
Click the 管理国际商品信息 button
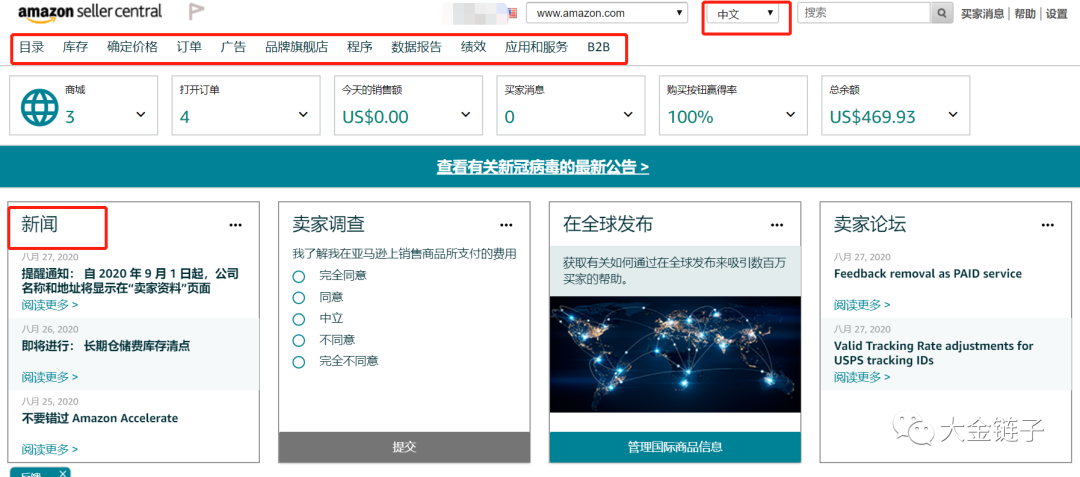(x=675, y=447)
